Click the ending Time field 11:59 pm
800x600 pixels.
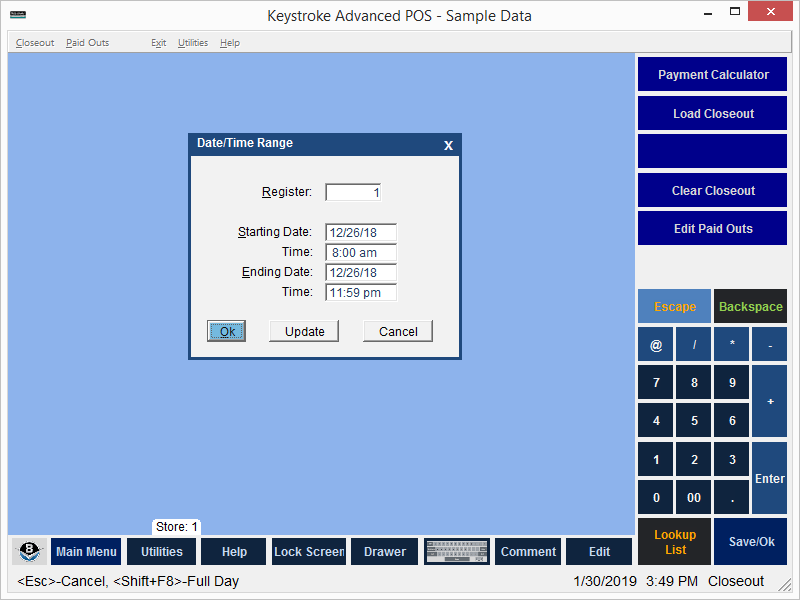(x=361, y=292)
